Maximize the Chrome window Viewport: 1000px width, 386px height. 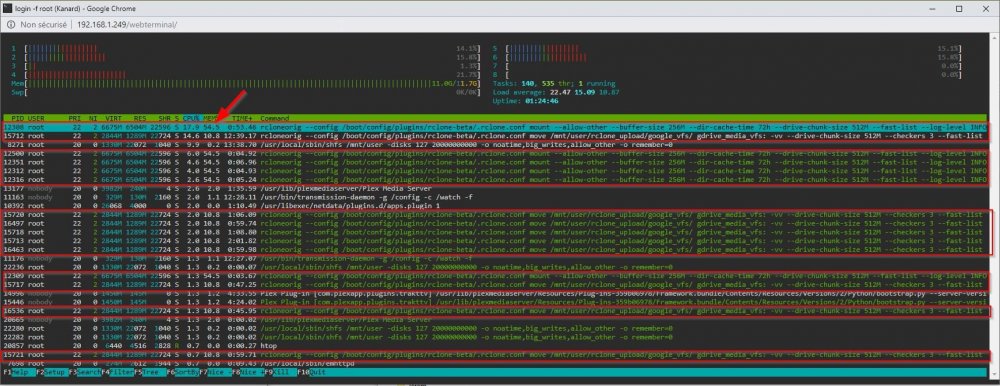[x=959, y=8]
